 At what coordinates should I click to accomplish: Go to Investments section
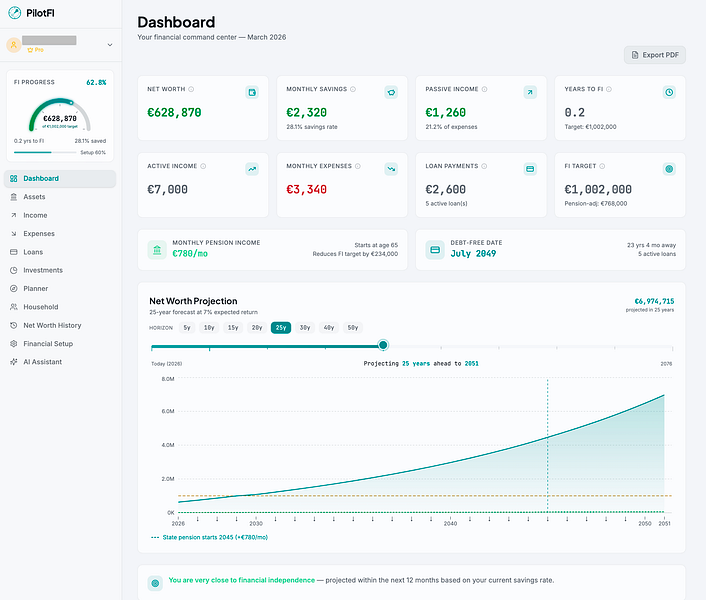point(60,271)
